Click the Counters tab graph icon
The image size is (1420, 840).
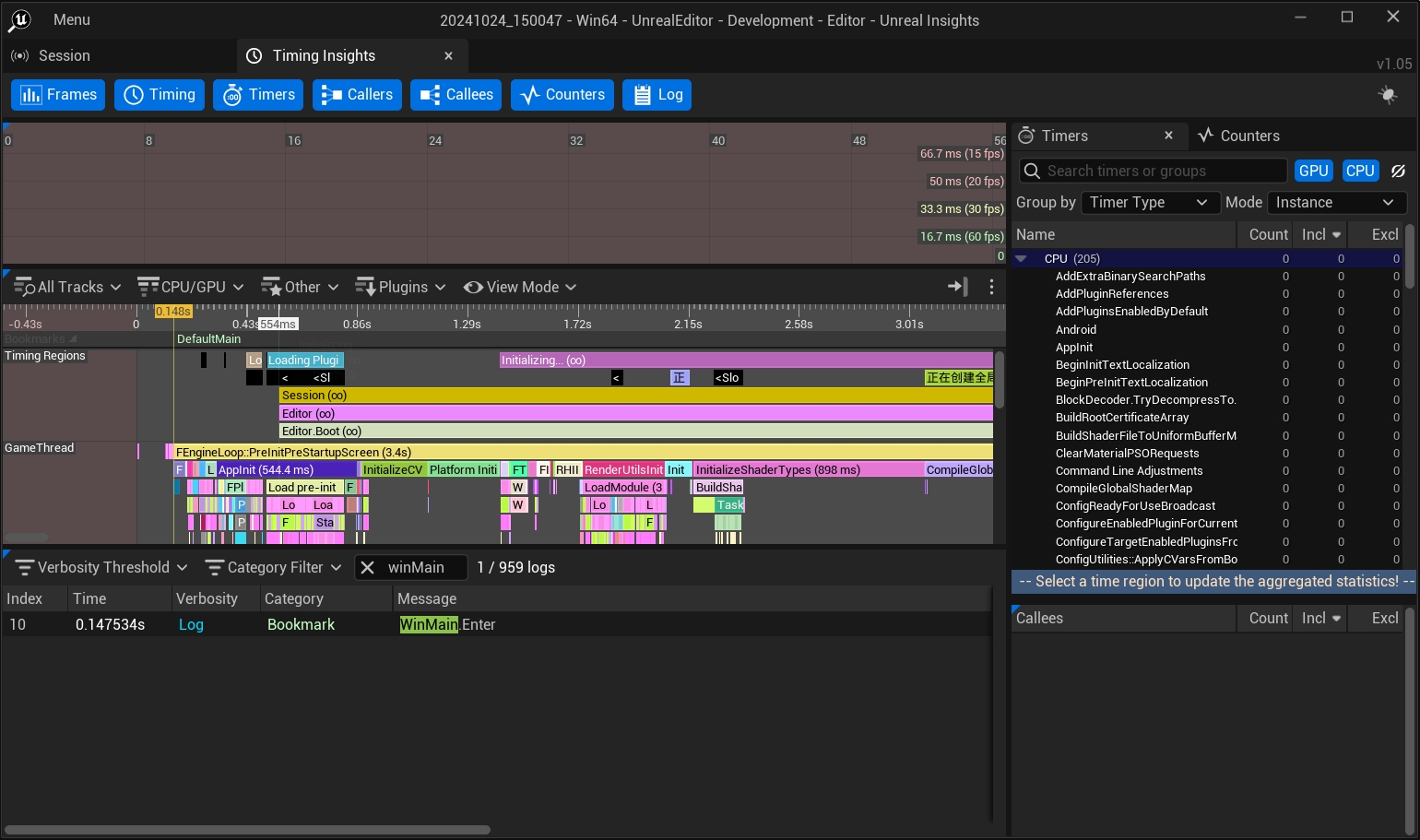[x=1205, y=136]
